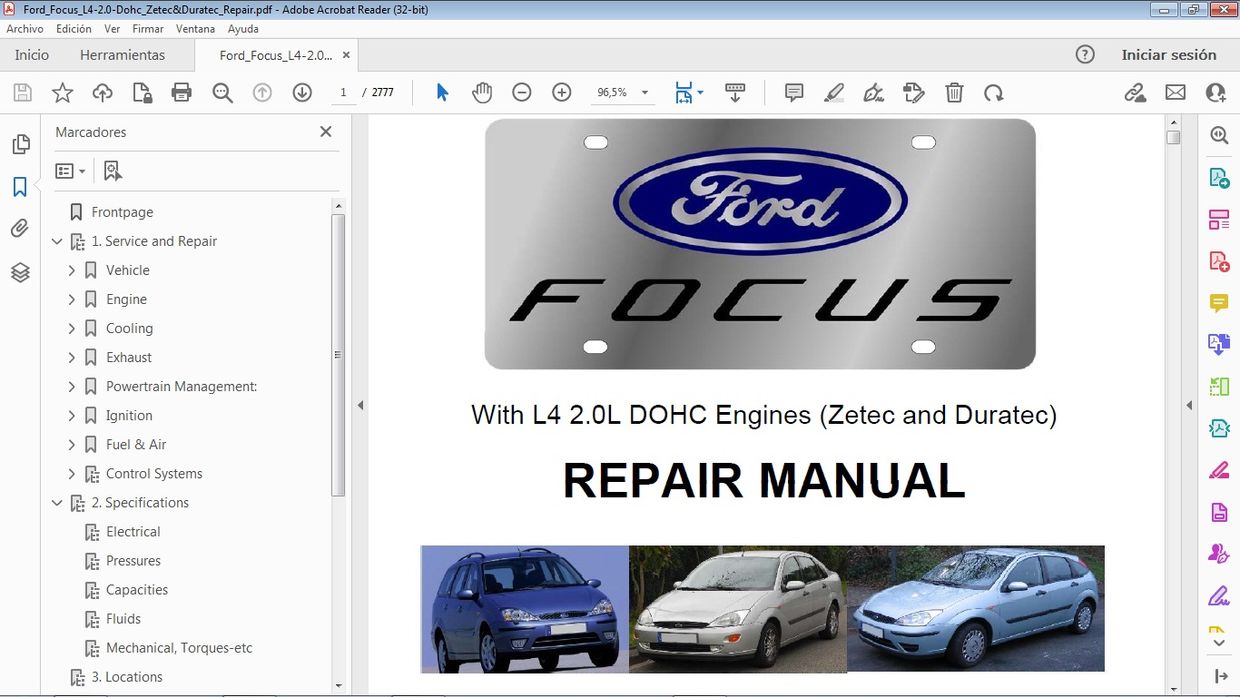The width and height of the screenshot is (1240, 697).
Task: Select the Hand pan tool
Action: 482,93
